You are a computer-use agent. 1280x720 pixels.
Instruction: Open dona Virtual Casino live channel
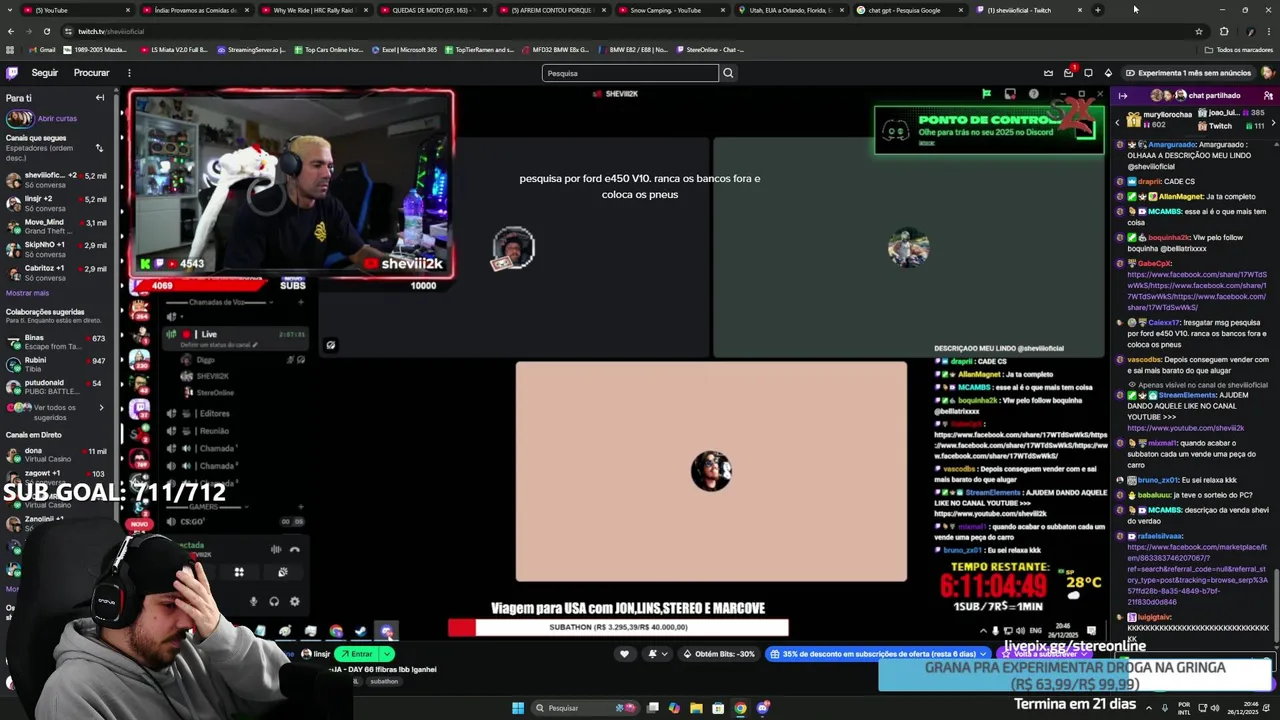(55, 454)
